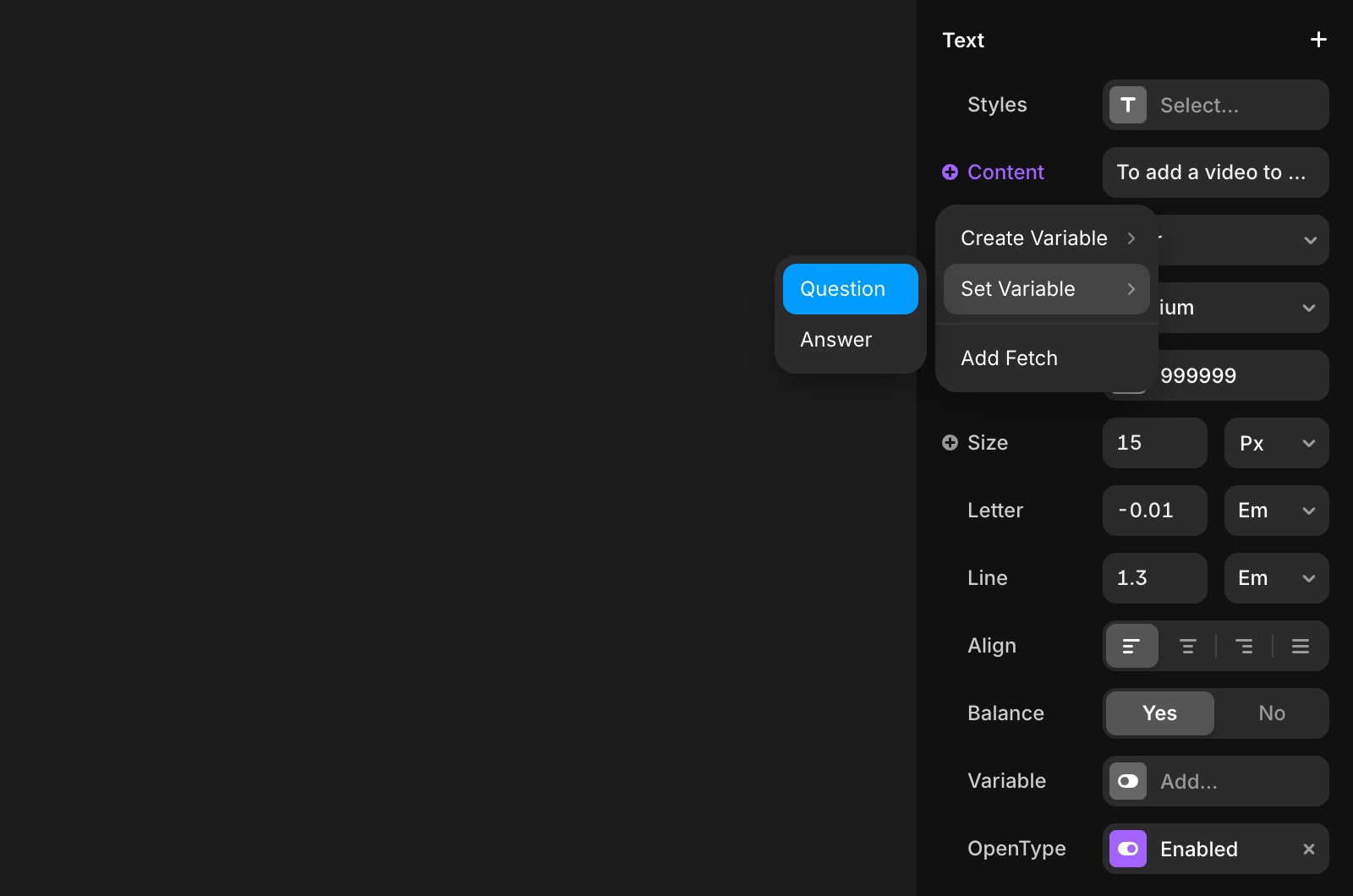Click the T icon in Styles field

pos(1128,105)
